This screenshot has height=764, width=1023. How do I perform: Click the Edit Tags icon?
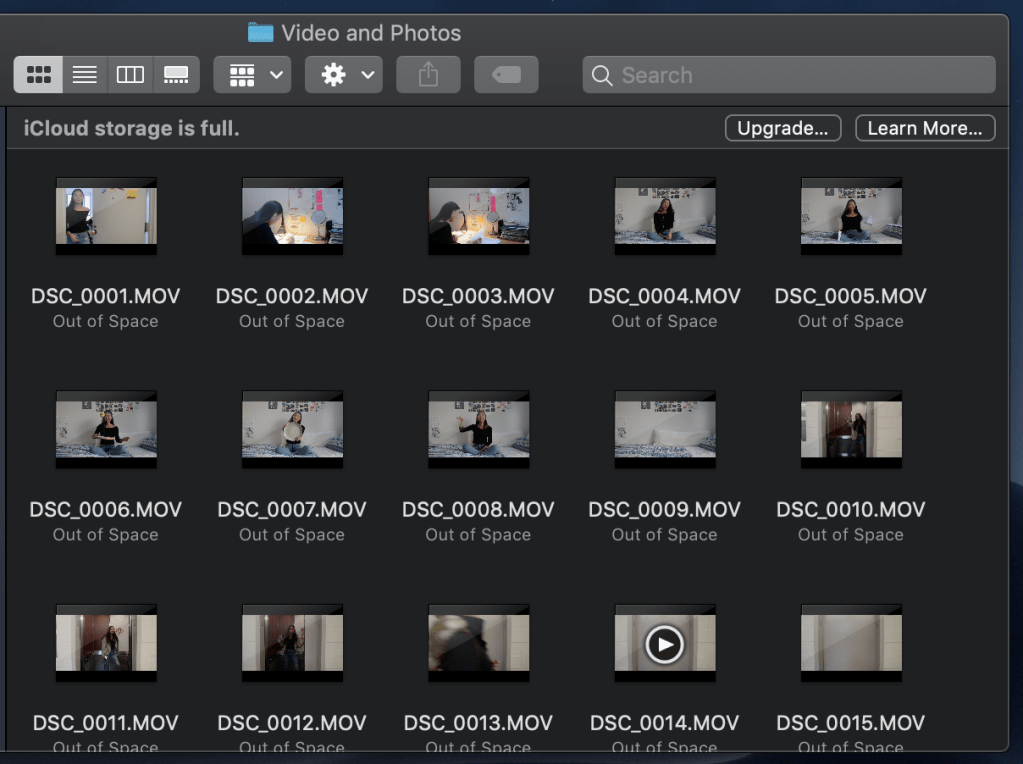(x=506, y=75)
